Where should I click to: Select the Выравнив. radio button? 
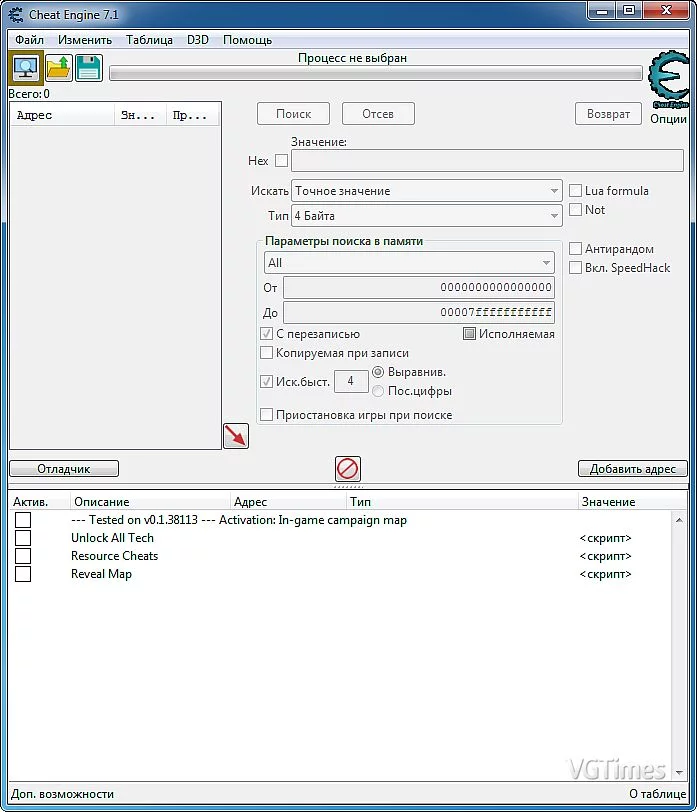[378, 372]
